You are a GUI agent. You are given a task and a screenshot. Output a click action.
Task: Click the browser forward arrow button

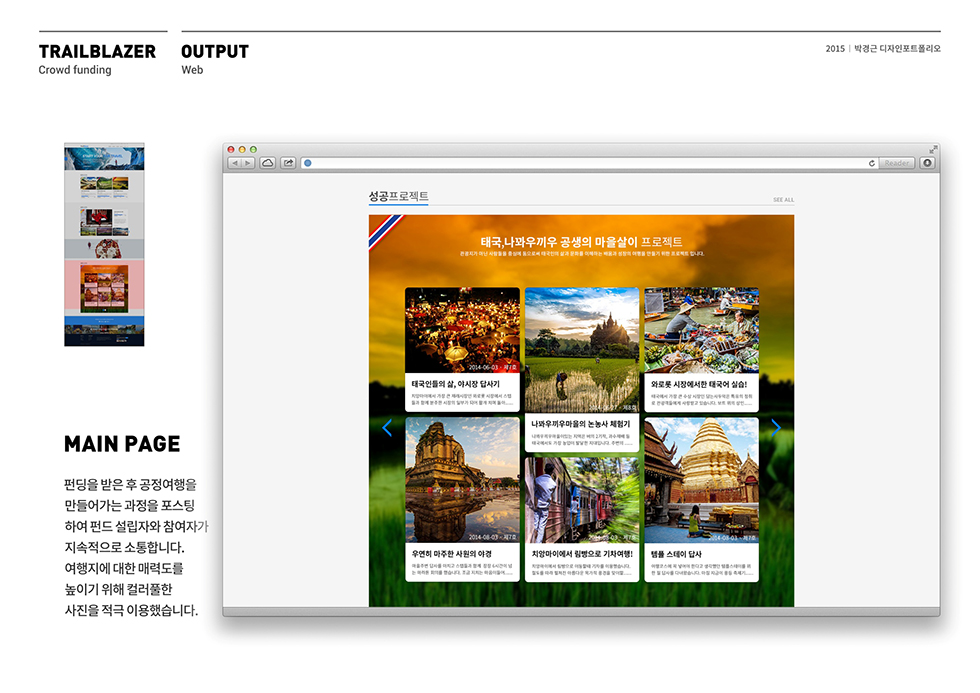tap(247, 163)
